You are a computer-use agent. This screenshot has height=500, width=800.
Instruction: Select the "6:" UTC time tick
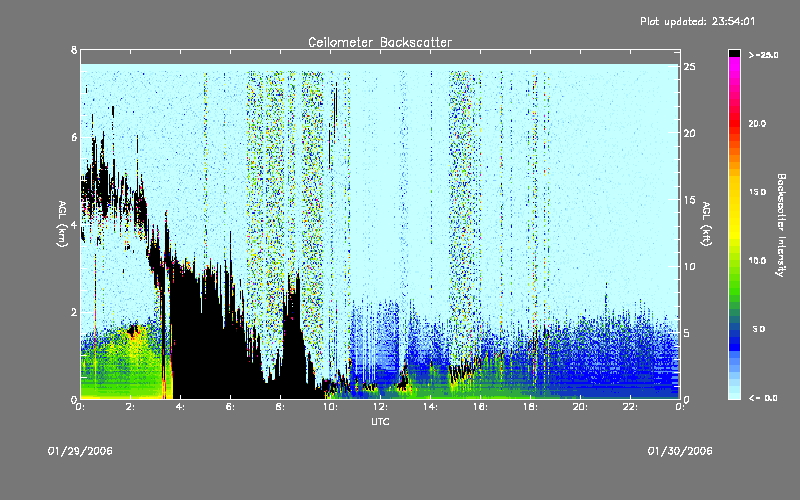pos(231,407)
